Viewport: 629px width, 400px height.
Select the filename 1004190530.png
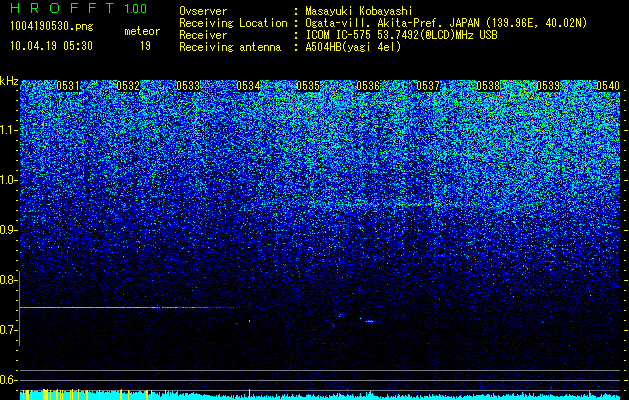[x=52, y=27]
